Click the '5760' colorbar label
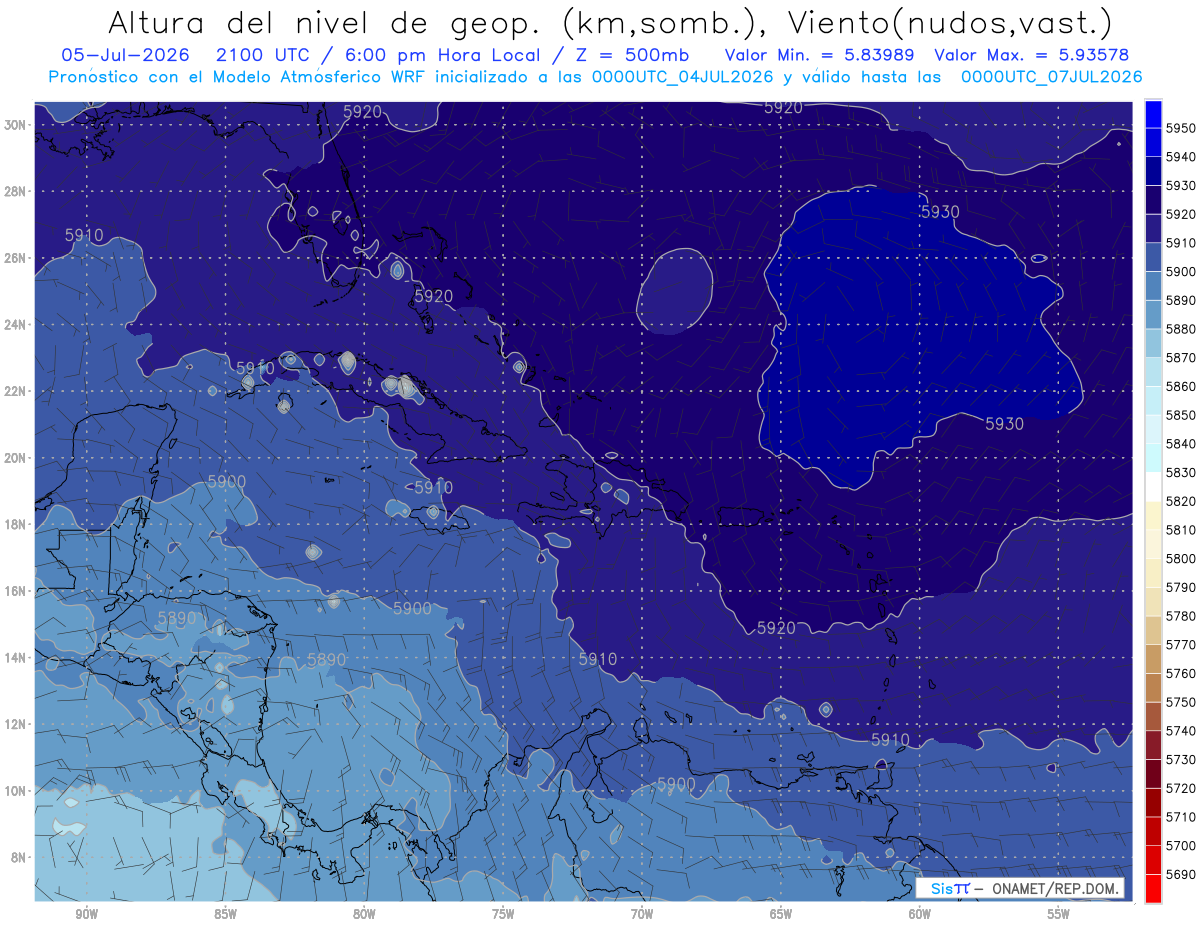The width and height of the screenshot is (1200, 927). click(1181, 673)
